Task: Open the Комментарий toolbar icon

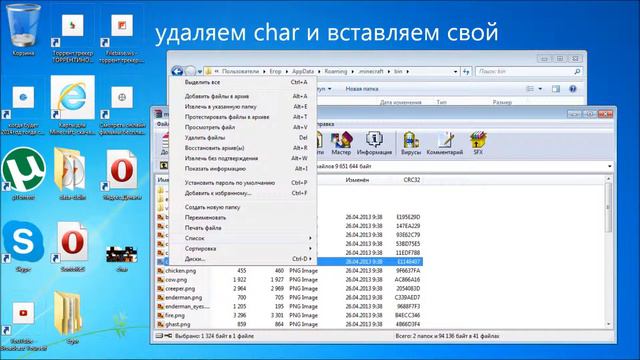Action: point(444,143)
